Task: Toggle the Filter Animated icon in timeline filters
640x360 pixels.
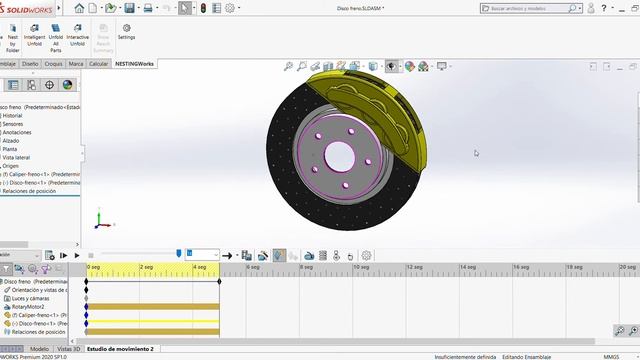Action: (19, 269)
